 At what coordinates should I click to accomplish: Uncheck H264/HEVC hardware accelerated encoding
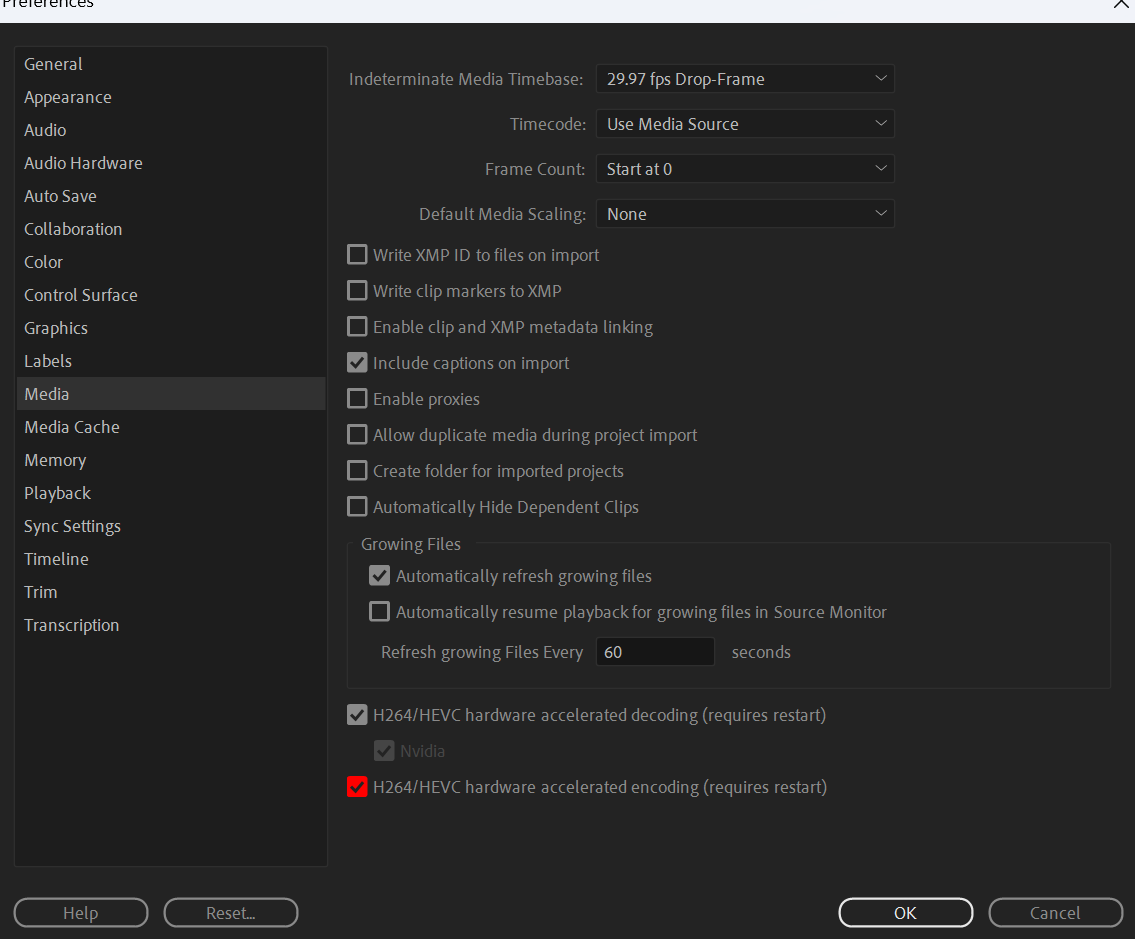pos(357,787)
